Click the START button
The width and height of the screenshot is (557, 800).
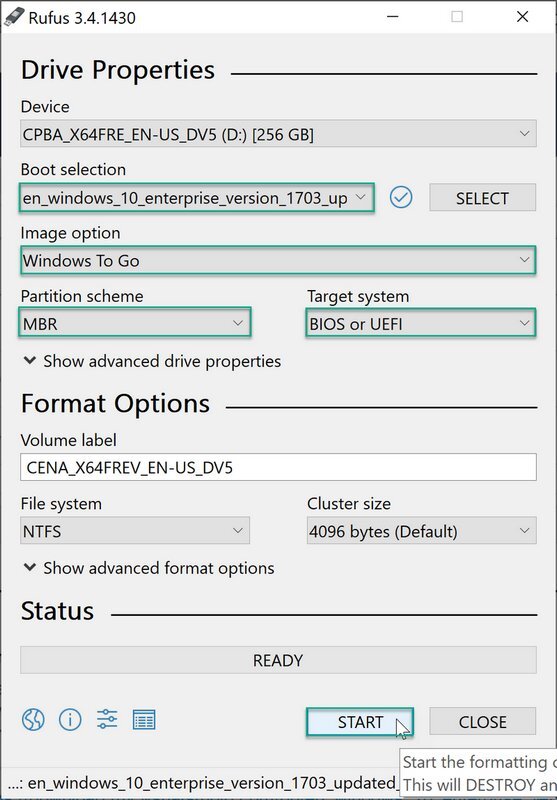(x=360, y=722)
